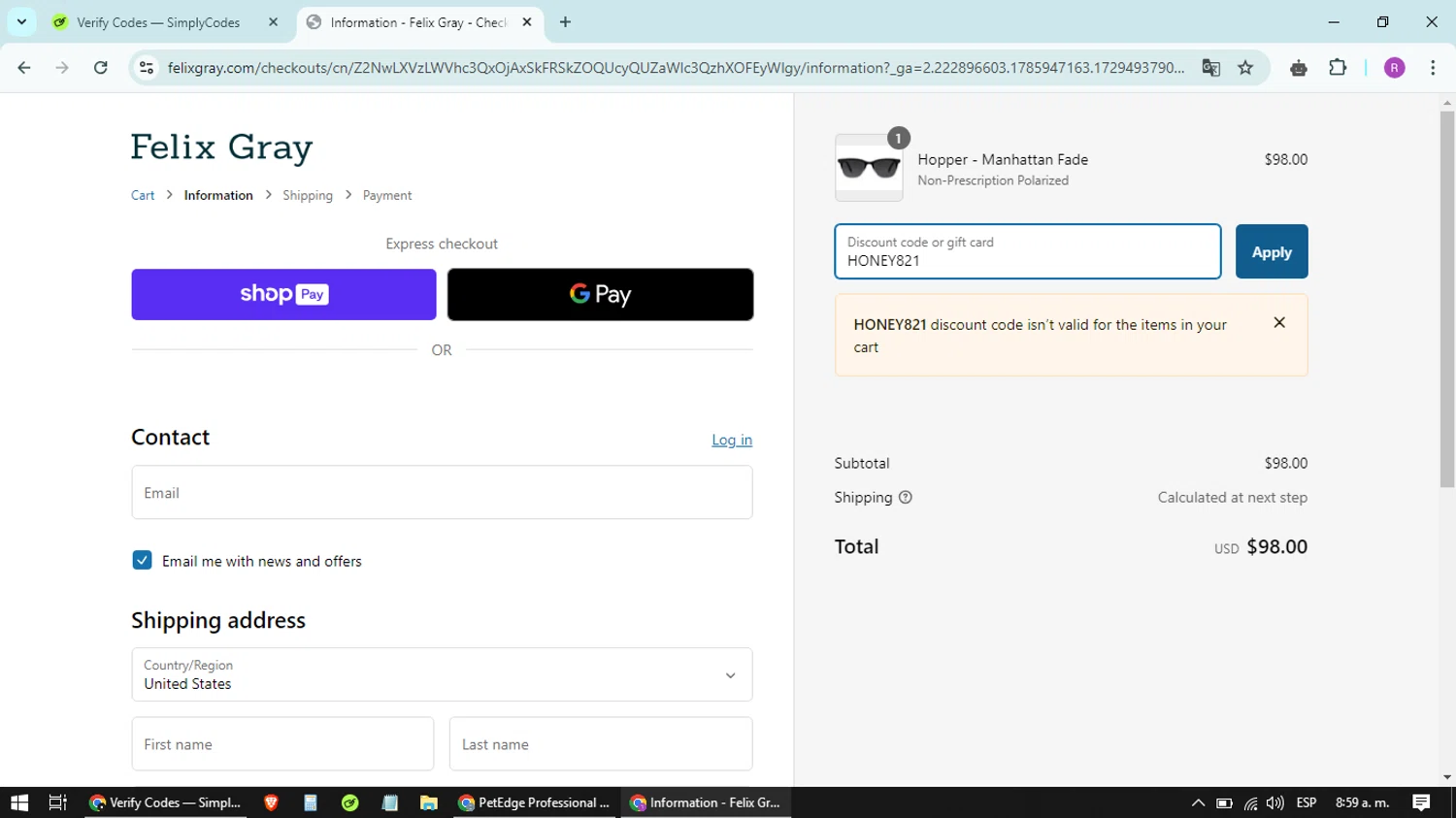Click the Log in link
The width and height of the screenshot is (1456, 818).
pos(732,440)
